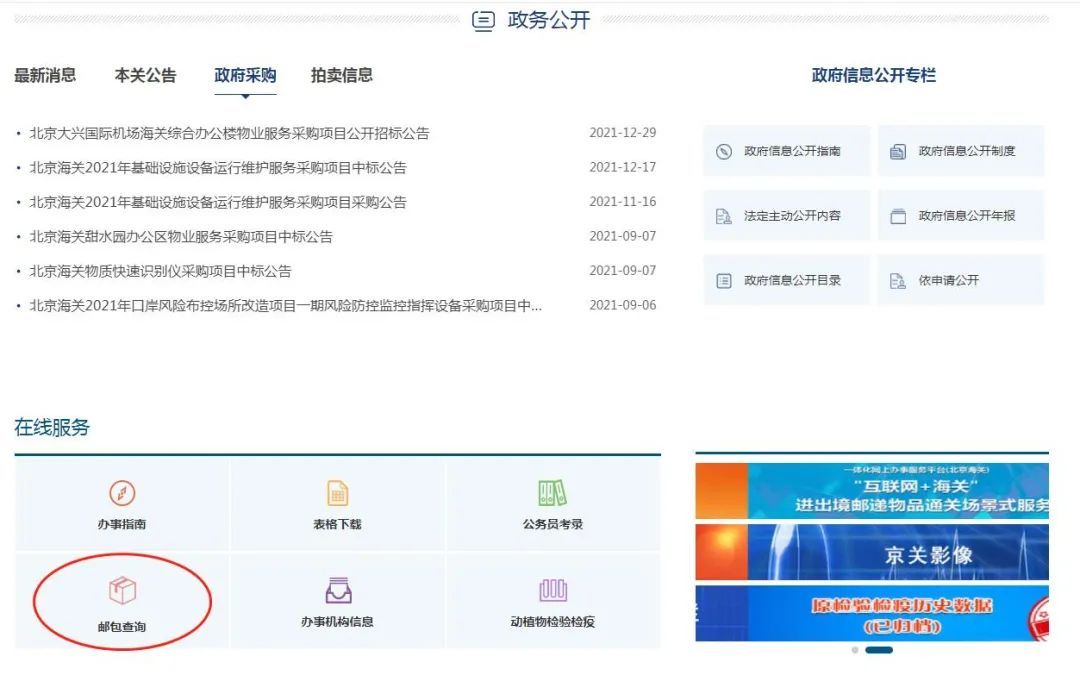
Task: Click the 邮包查询 package icon
Action: [123, 590]
